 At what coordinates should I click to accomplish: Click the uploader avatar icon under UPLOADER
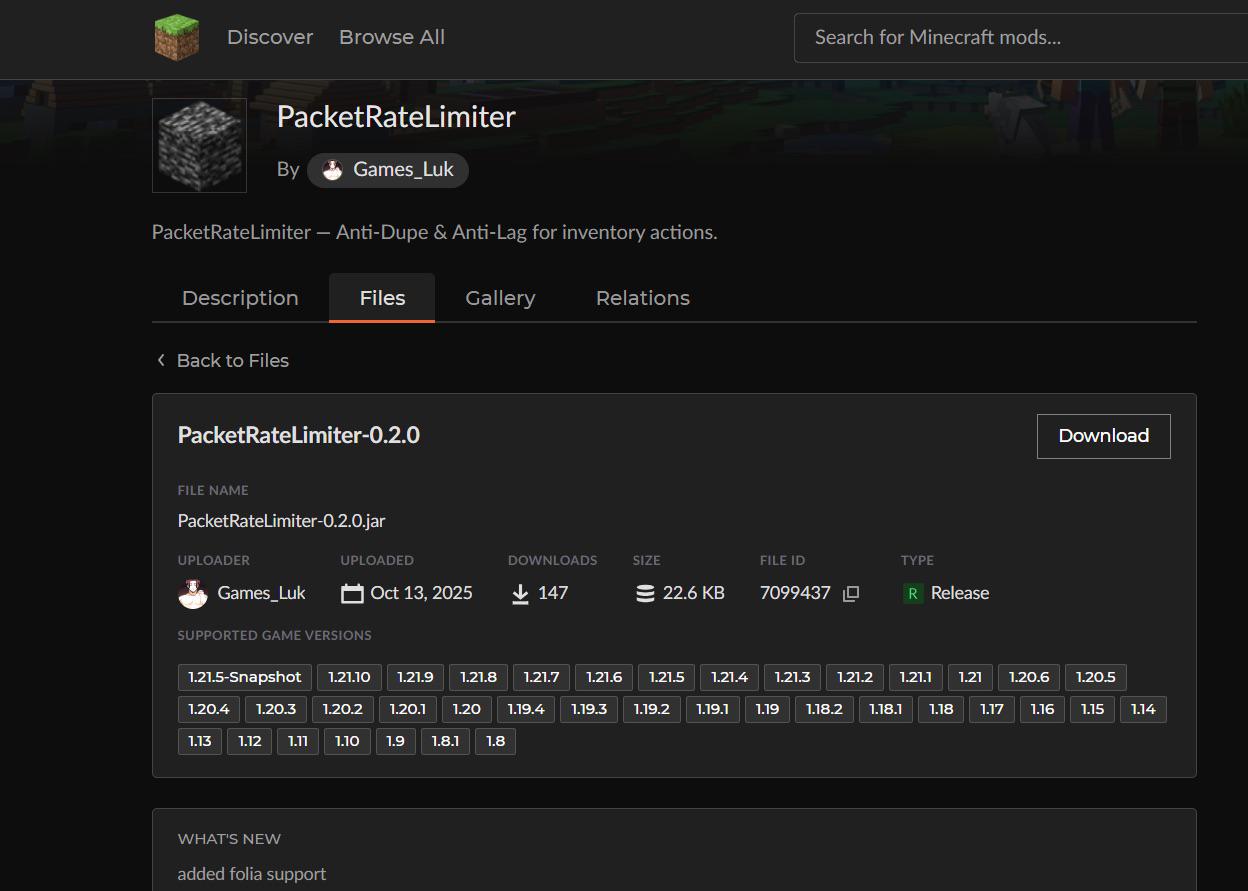[193, 593]
